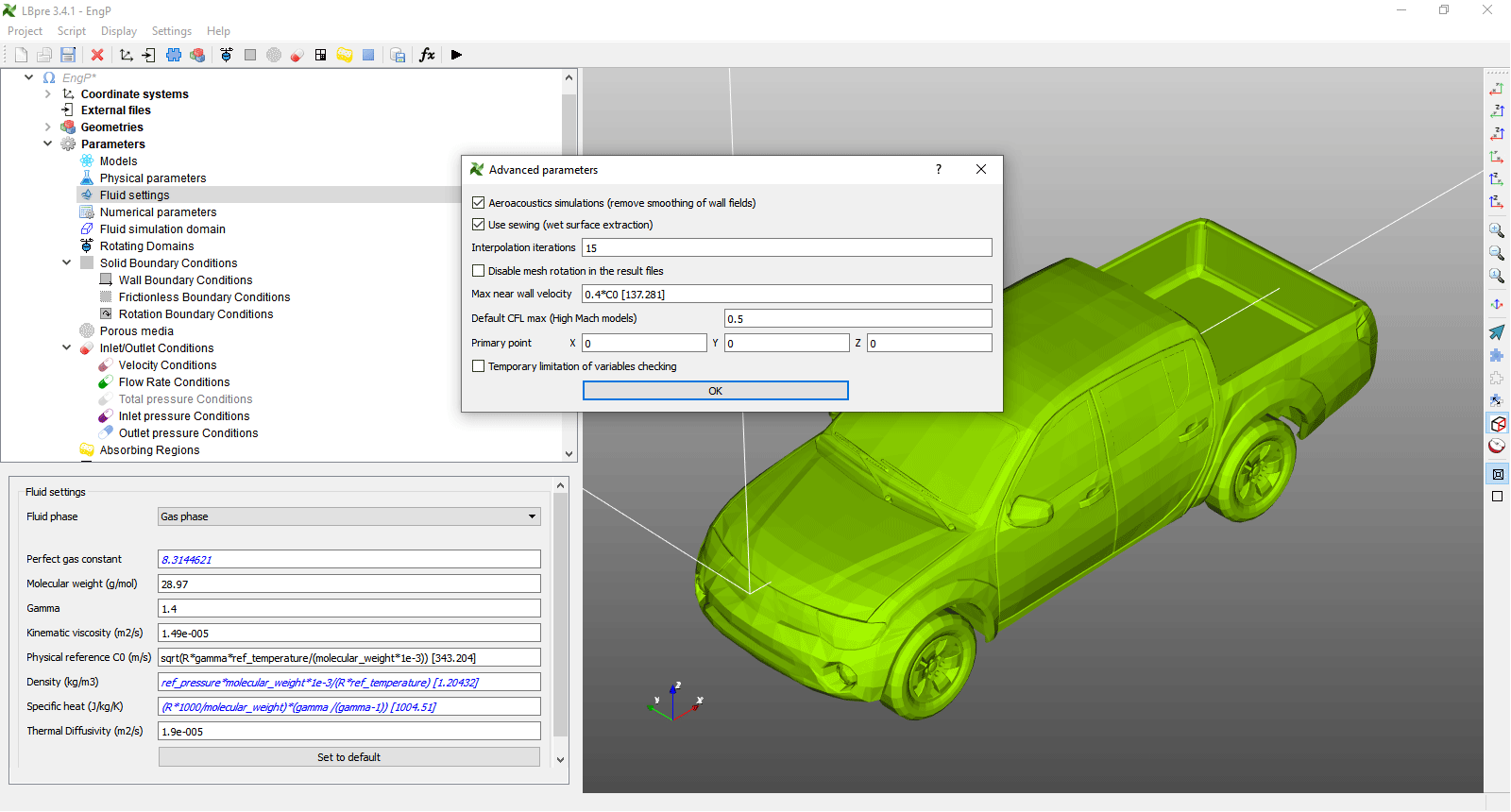Screen dimensions: 1511x812
Task: Click the Interpolation iterations input field
Action: pyautogui.click(x=786, y=248)
